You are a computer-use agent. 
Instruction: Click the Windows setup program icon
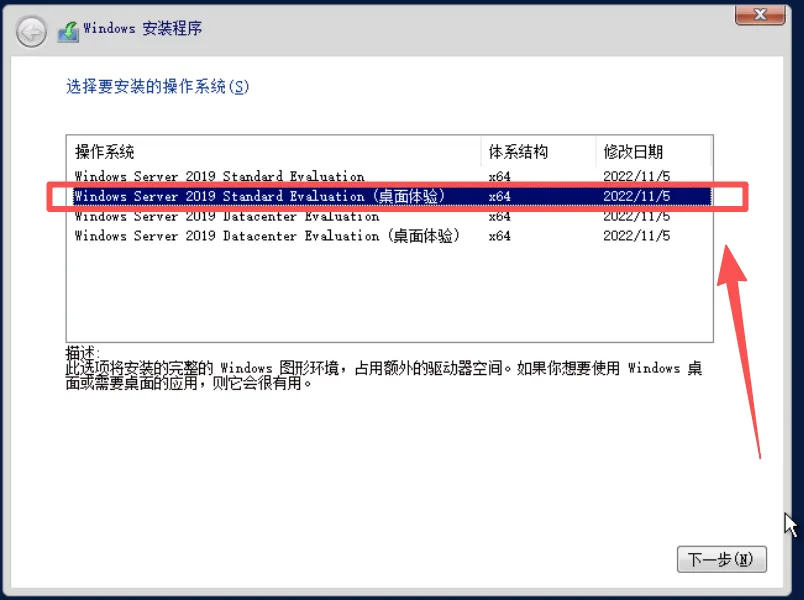68,31
